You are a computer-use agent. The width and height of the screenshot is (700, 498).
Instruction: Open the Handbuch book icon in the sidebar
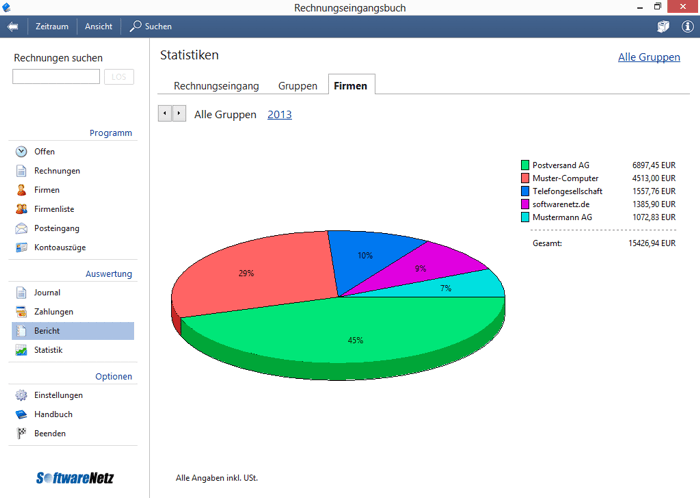(x=21, y=415)
